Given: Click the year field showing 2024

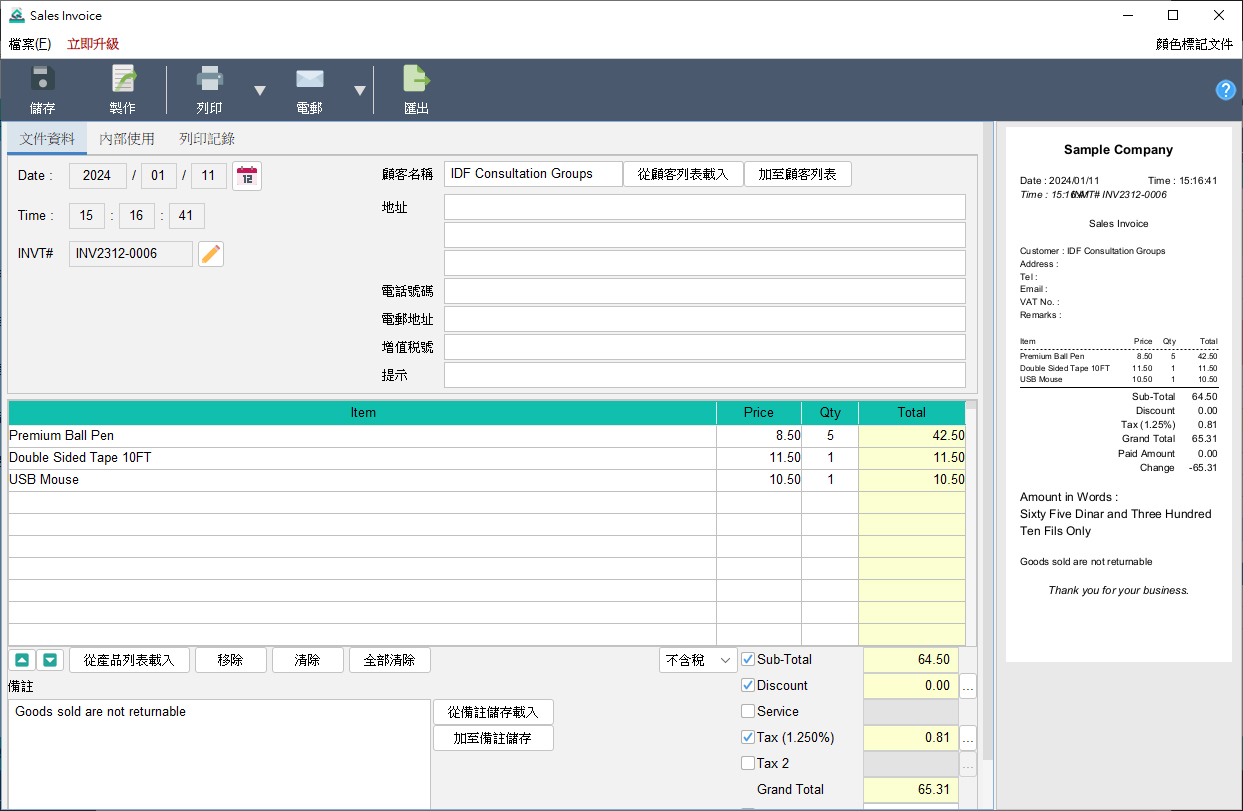Looking at the screenshot, I should (x=98, y=175).
